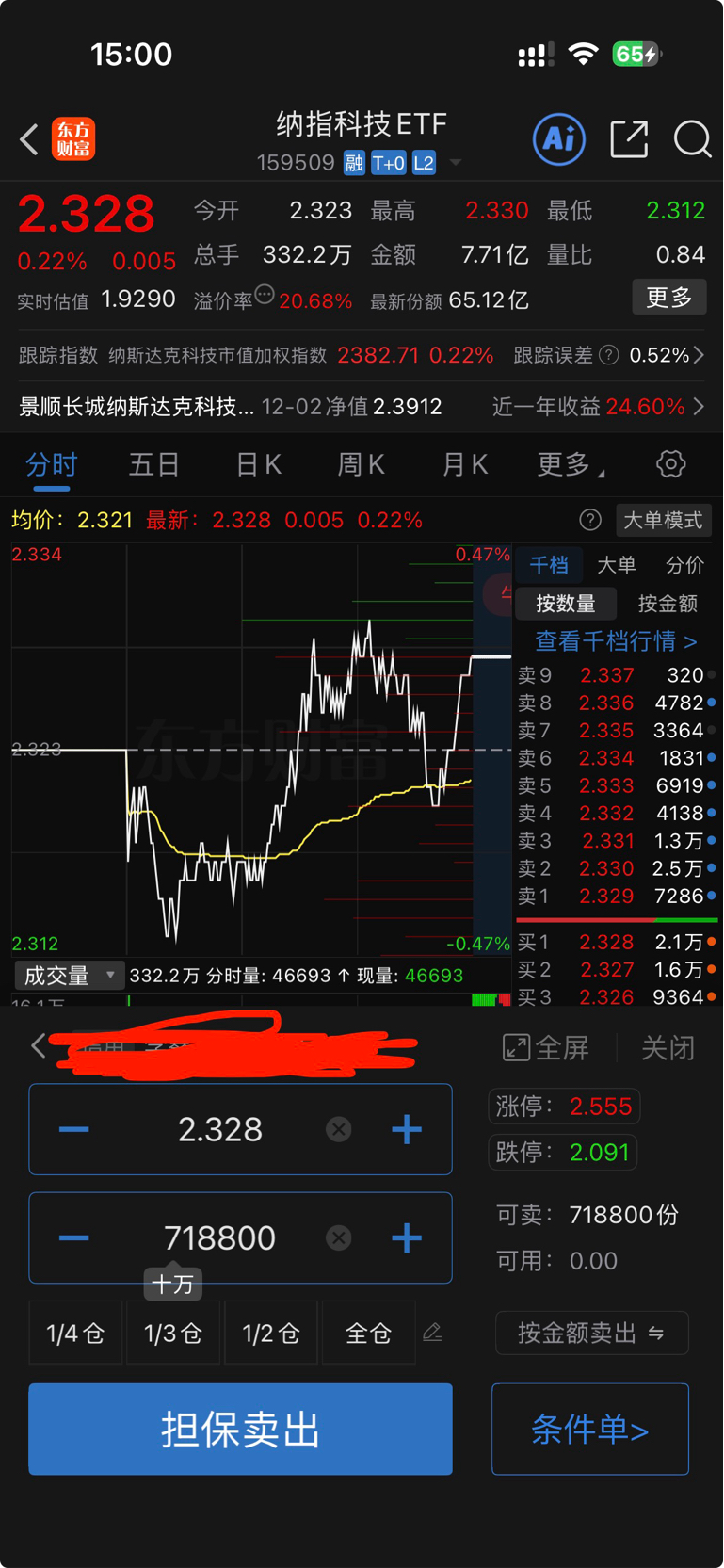
Task: Open the search magnifier icon
Action: click(x=692, y=139)
